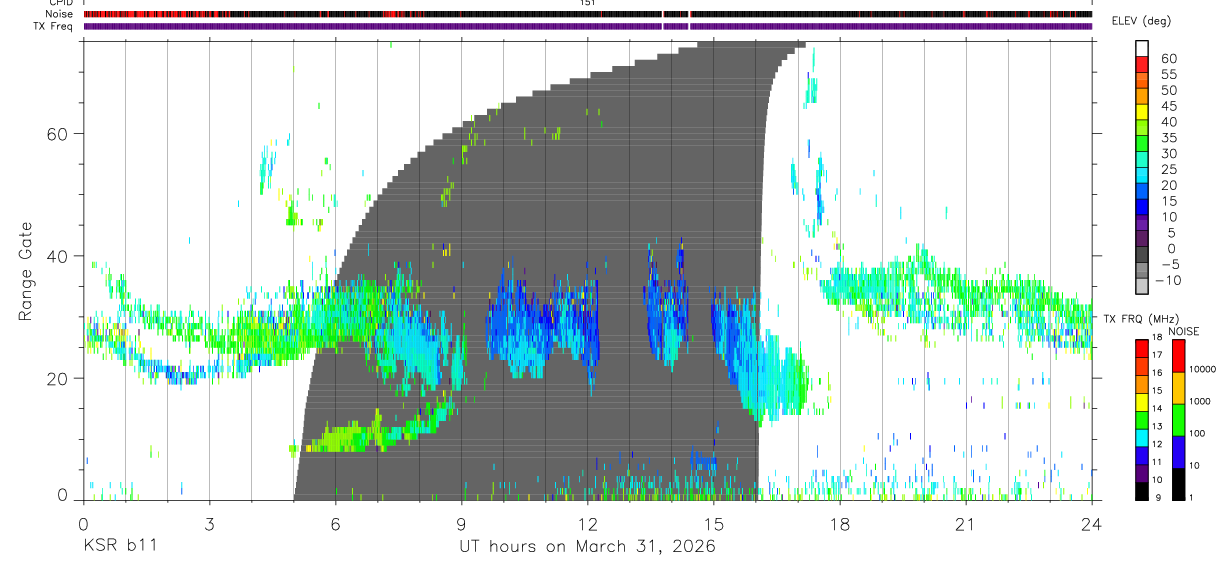Click the red top segment of the TX FRQ colorbar
The width and height of the screenshot is (1228, 567).
tap(1142, 348)
